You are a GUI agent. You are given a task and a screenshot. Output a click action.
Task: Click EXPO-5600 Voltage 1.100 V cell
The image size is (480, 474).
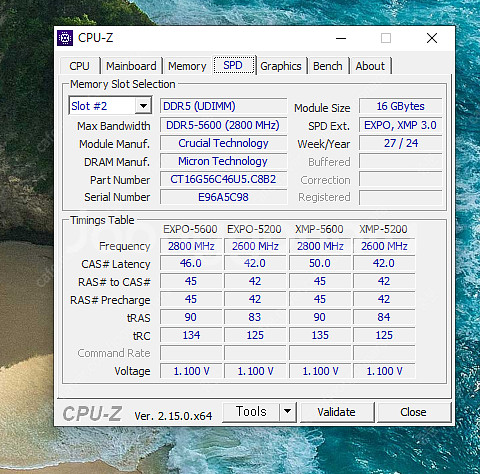point(191,371)
